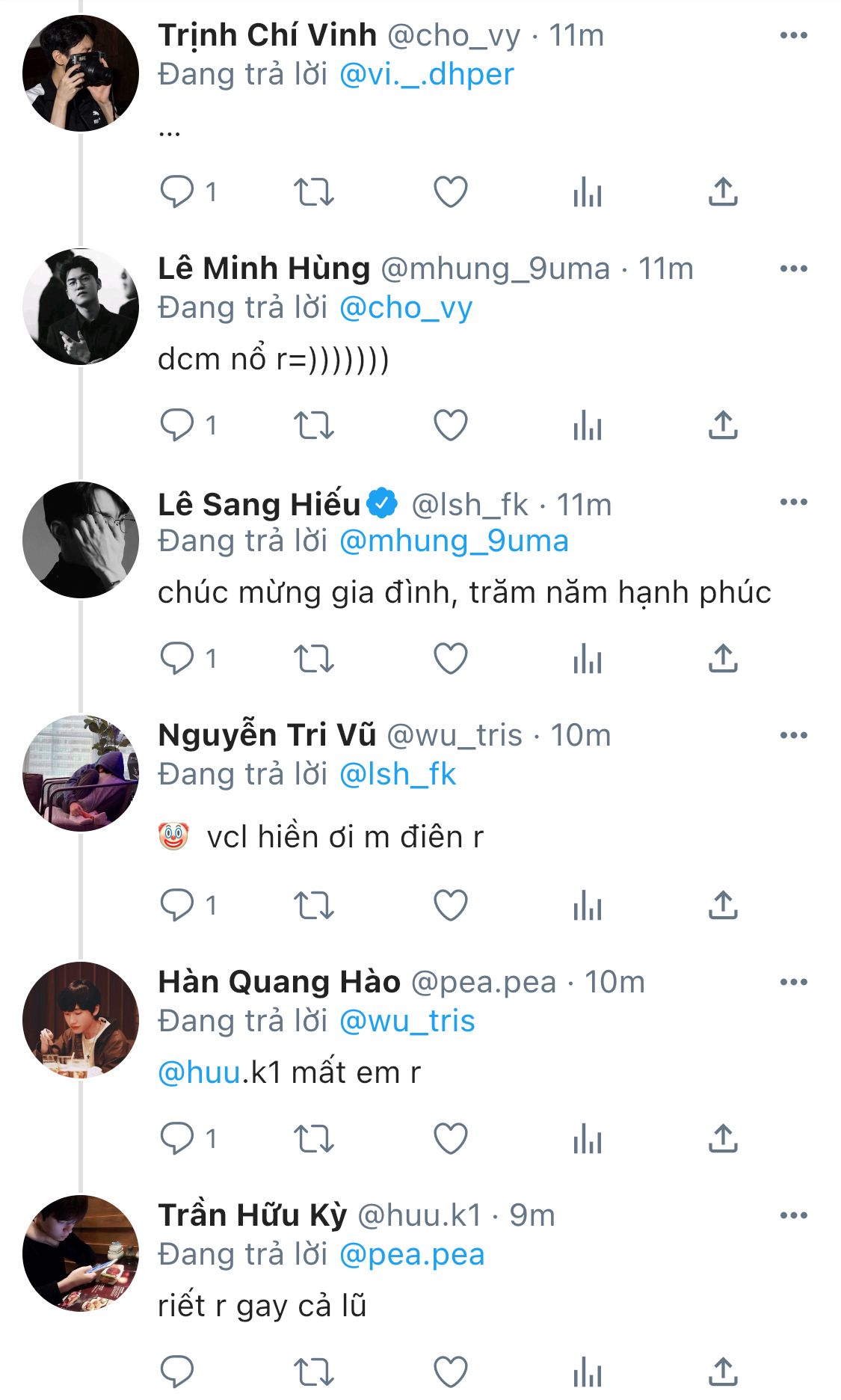Retweet Hàn Quang Hào's reply
Screen dimensions: 841x1400
coord(313,1139)
